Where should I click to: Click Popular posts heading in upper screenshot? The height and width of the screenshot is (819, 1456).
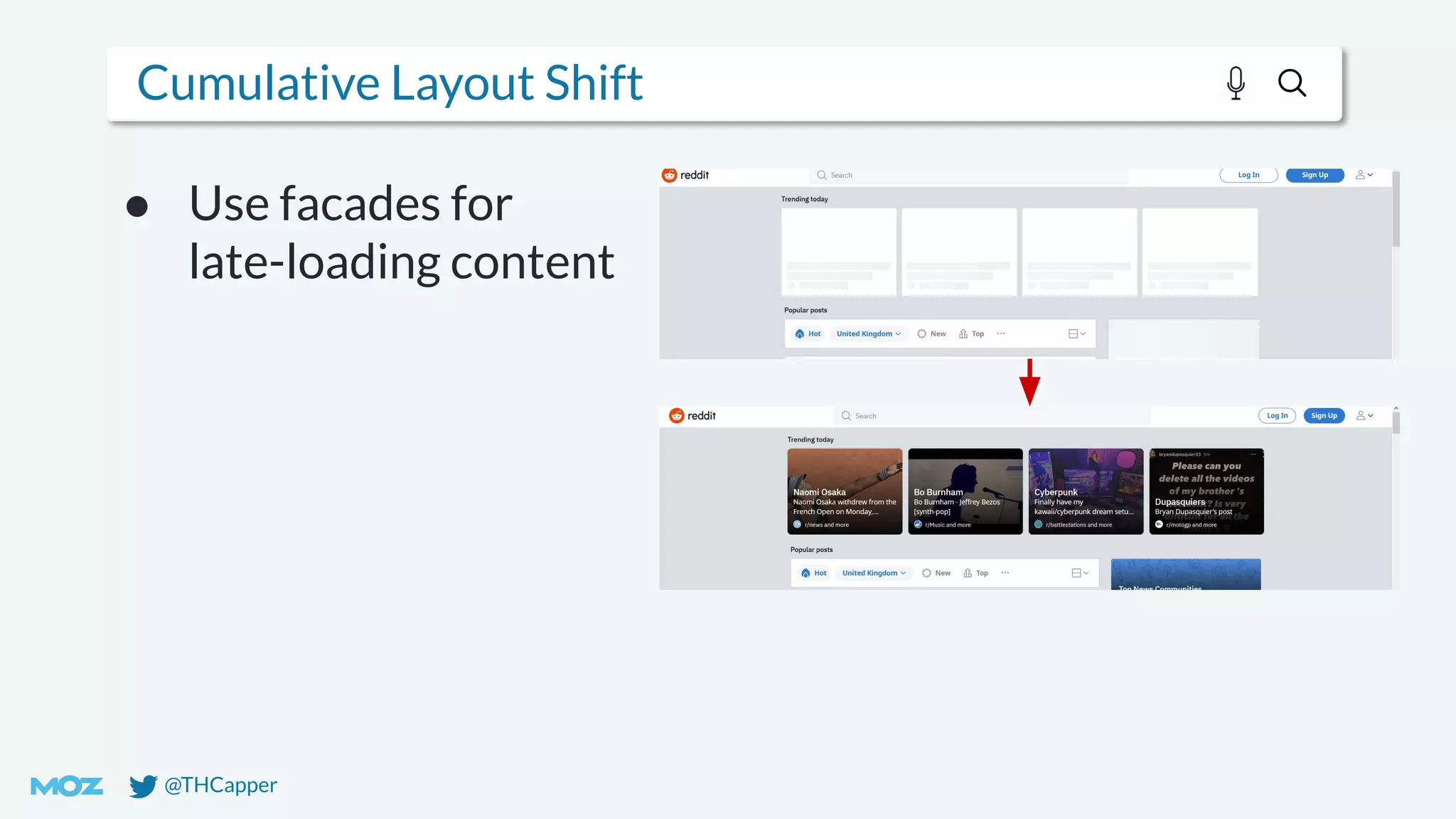click(x=805, y=310)
